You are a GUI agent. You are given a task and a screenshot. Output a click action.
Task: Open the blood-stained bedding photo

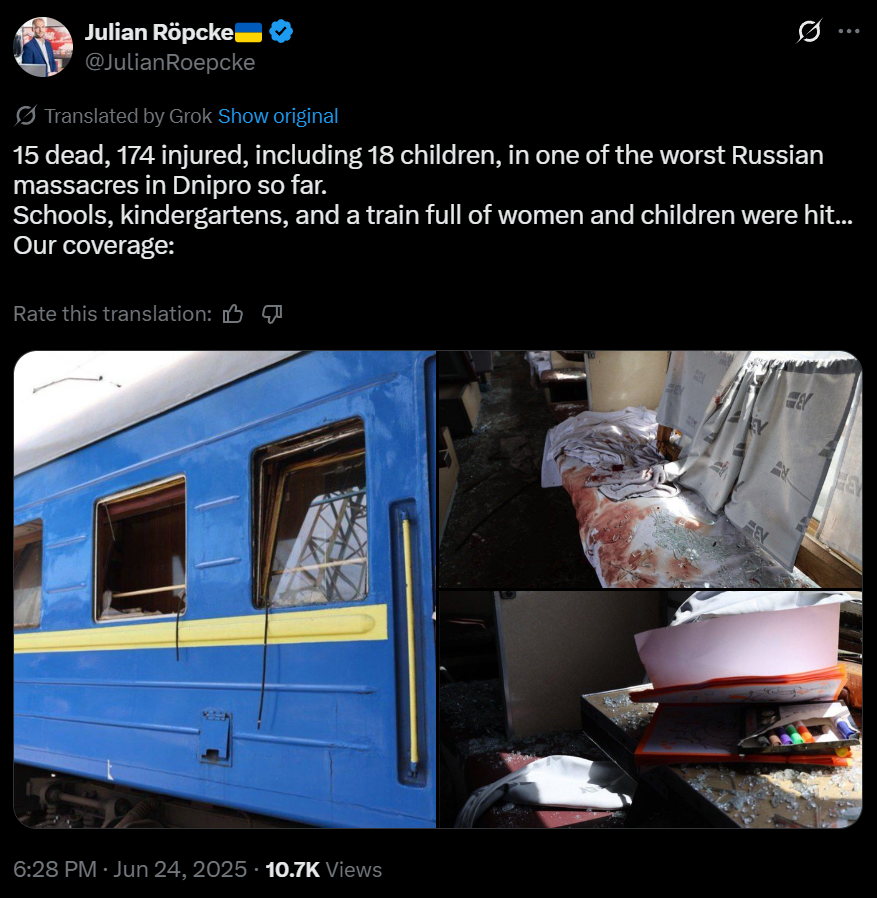click(x=650, y=470)
